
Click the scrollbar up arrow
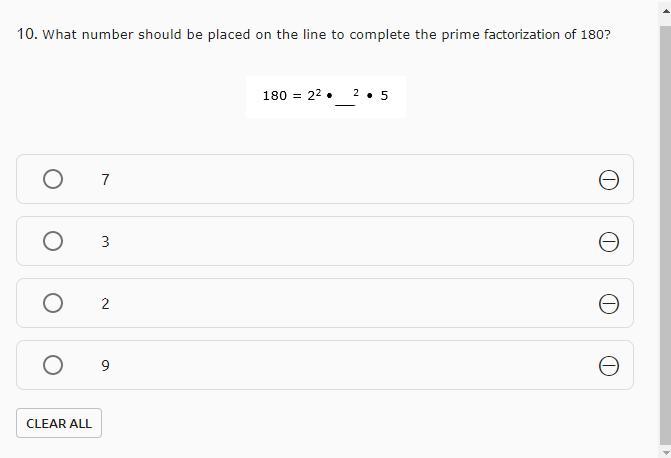pos(665,8)
